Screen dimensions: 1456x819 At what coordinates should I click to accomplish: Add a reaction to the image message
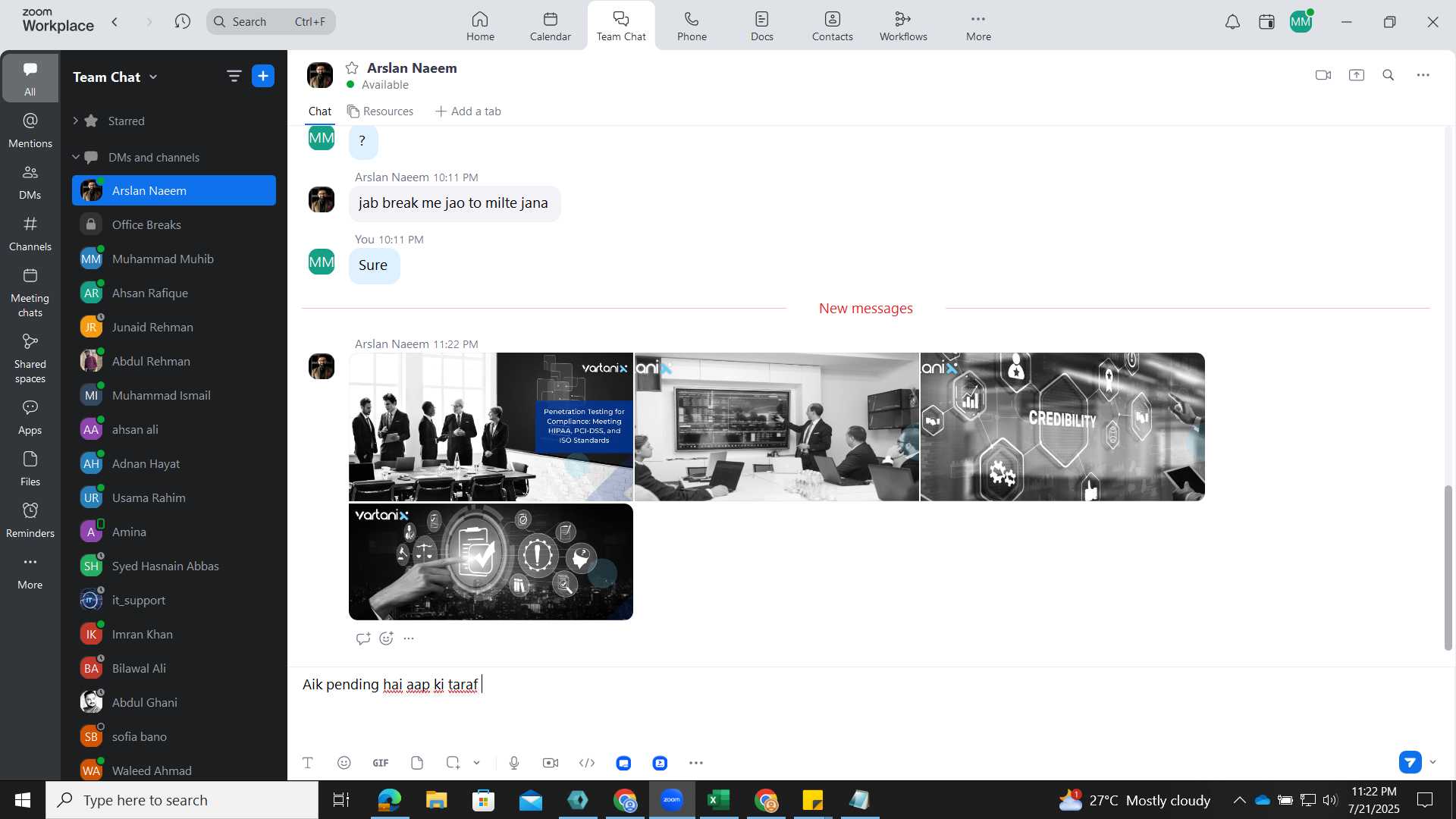[x=387, y=639]
